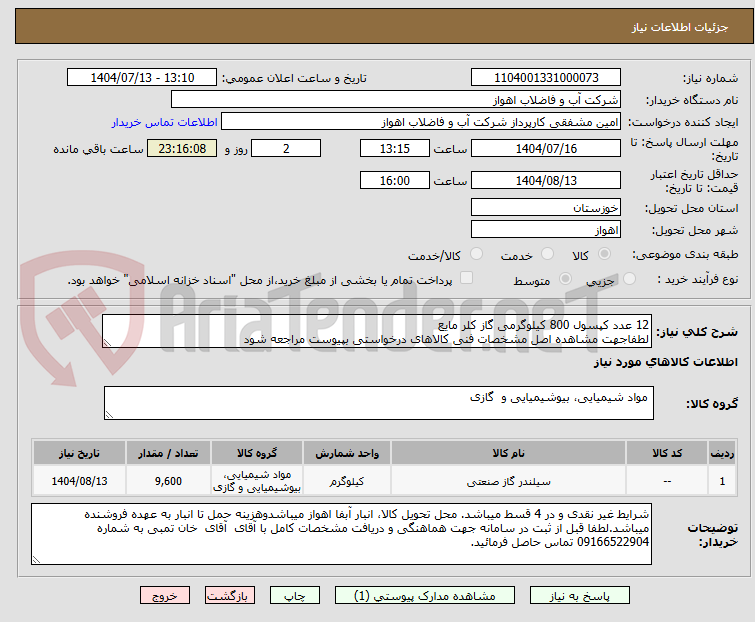Click the requester field امین مشفقی
Screen dimensions: 755x622
coord(420,122)
